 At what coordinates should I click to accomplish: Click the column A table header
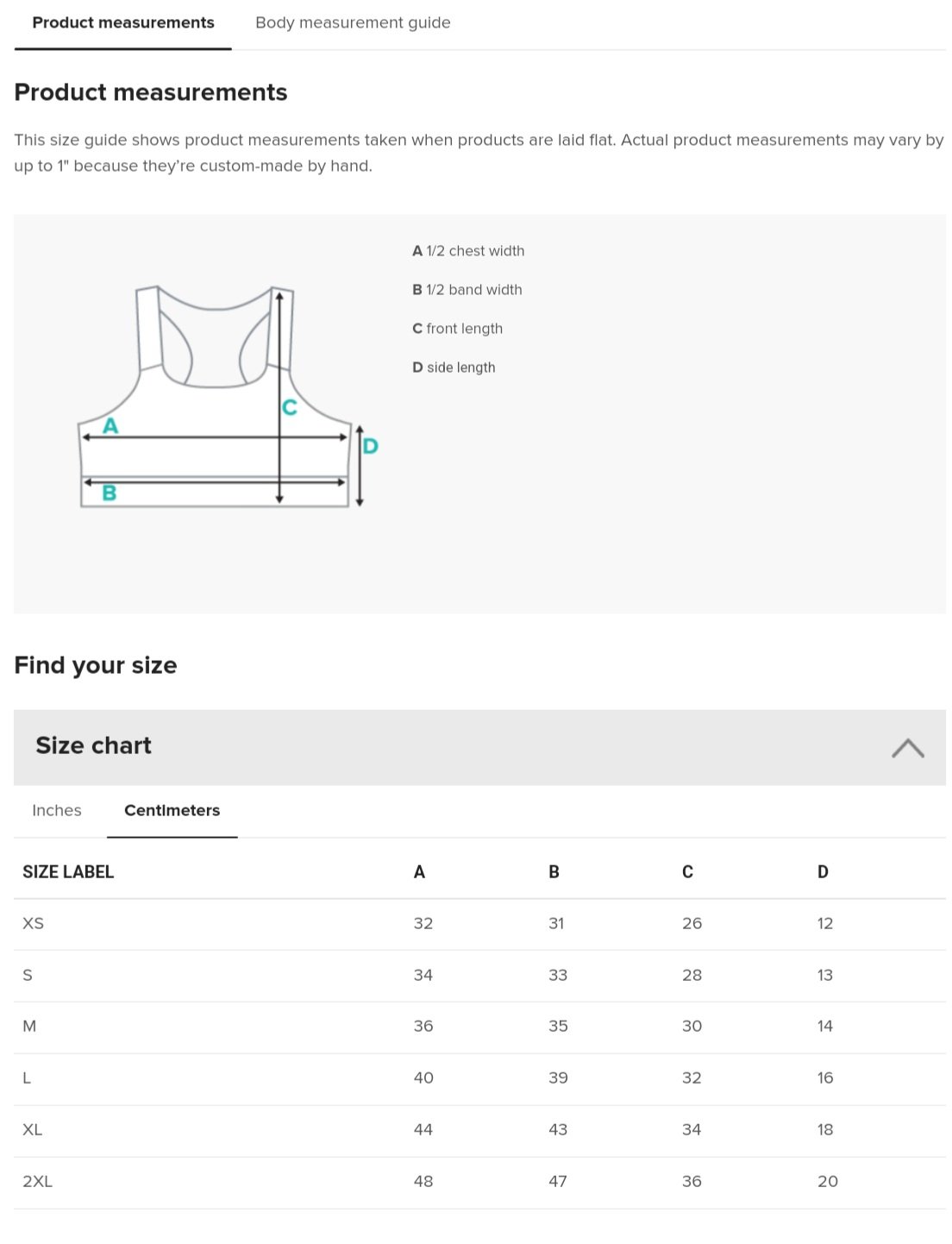tap(419, 872)
